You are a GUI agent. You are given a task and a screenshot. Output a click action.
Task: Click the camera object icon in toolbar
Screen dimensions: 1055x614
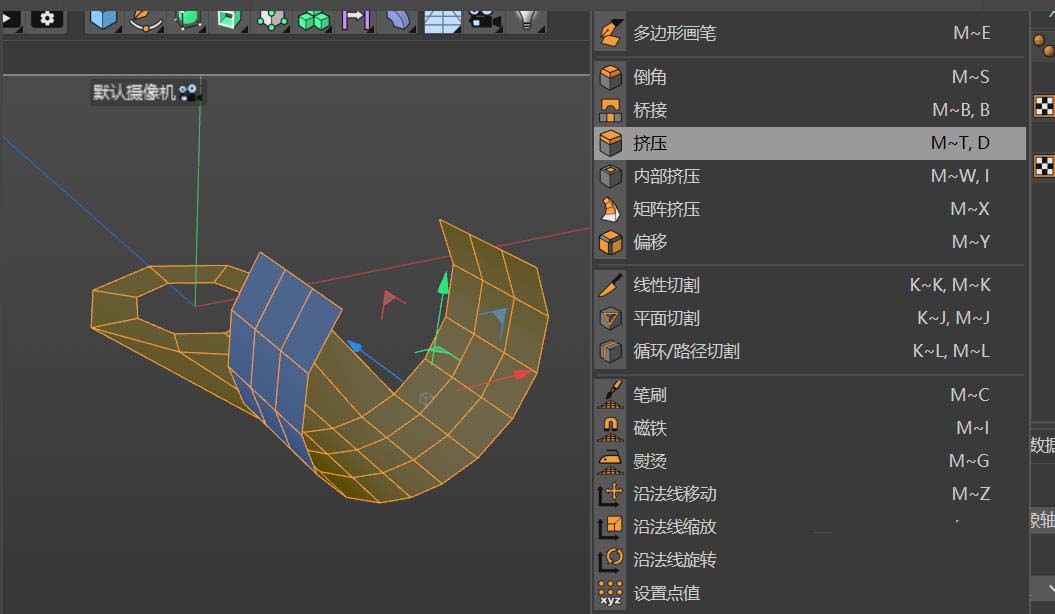483,16
